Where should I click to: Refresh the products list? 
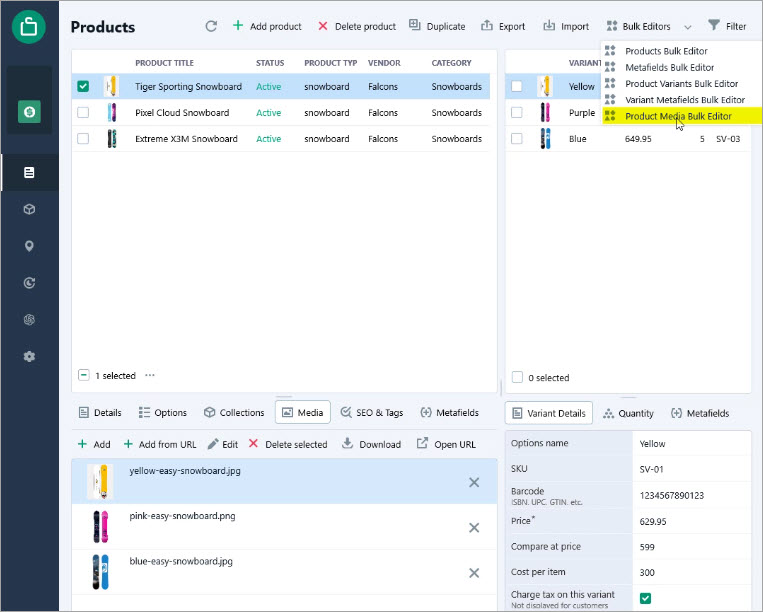tap(211, 26)
